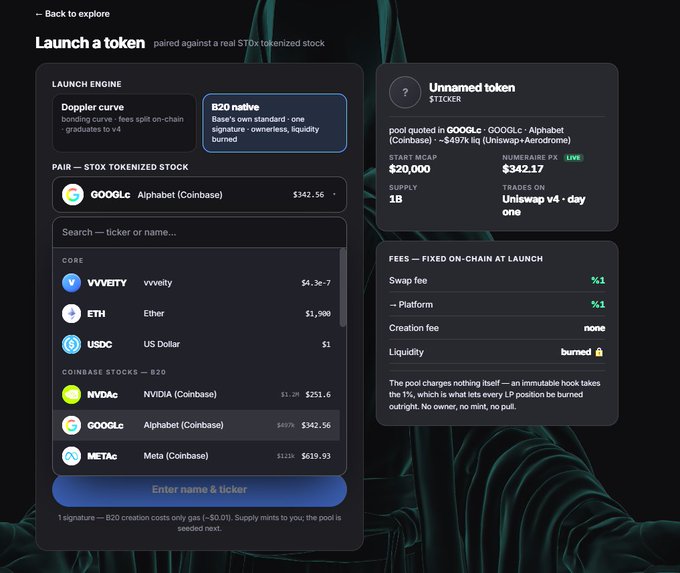Choose METAc ticker in stocks list
This screenshot has height=573, width=680.
coord(102,456)
